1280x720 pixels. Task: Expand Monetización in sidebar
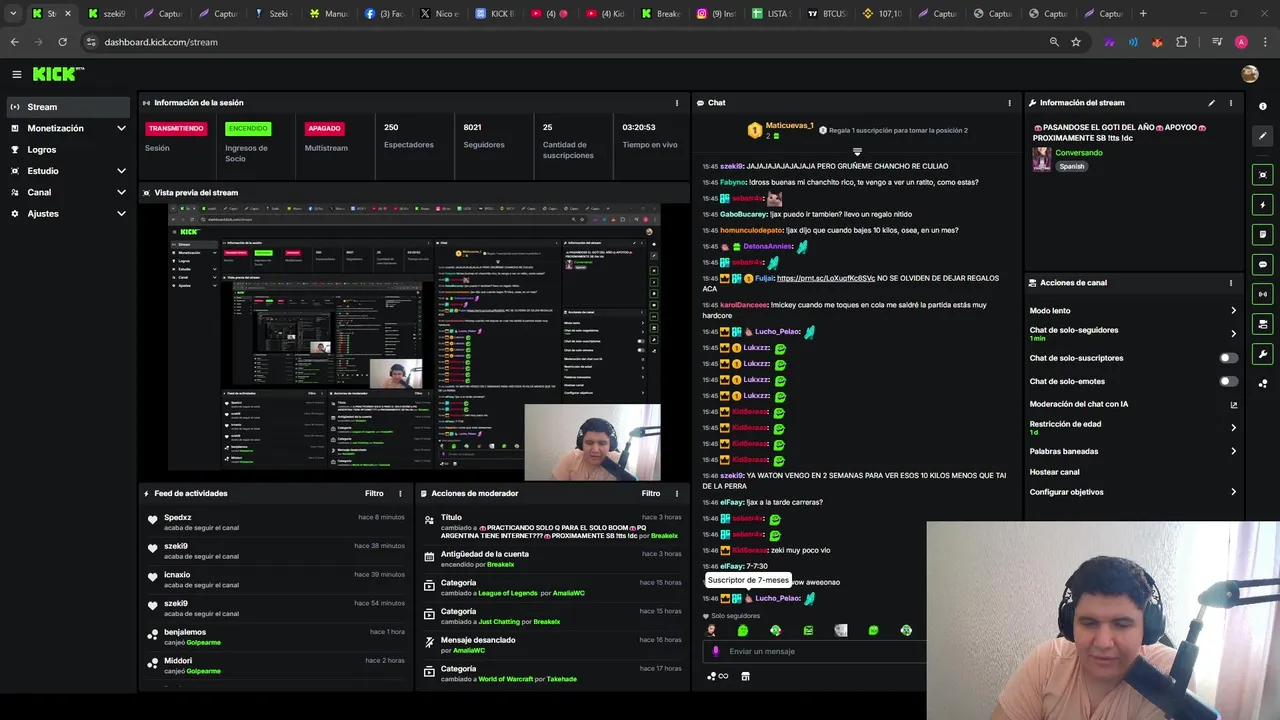(121, 128)
